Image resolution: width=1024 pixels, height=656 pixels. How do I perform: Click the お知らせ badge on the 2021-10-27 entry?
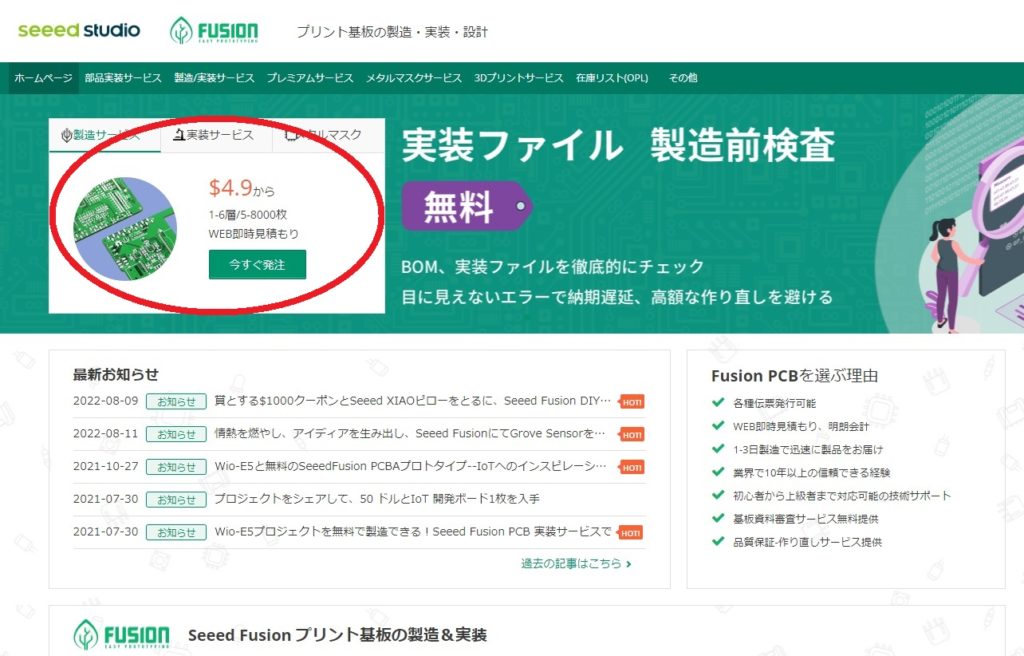pyautogui.click(x=176, y=466)
